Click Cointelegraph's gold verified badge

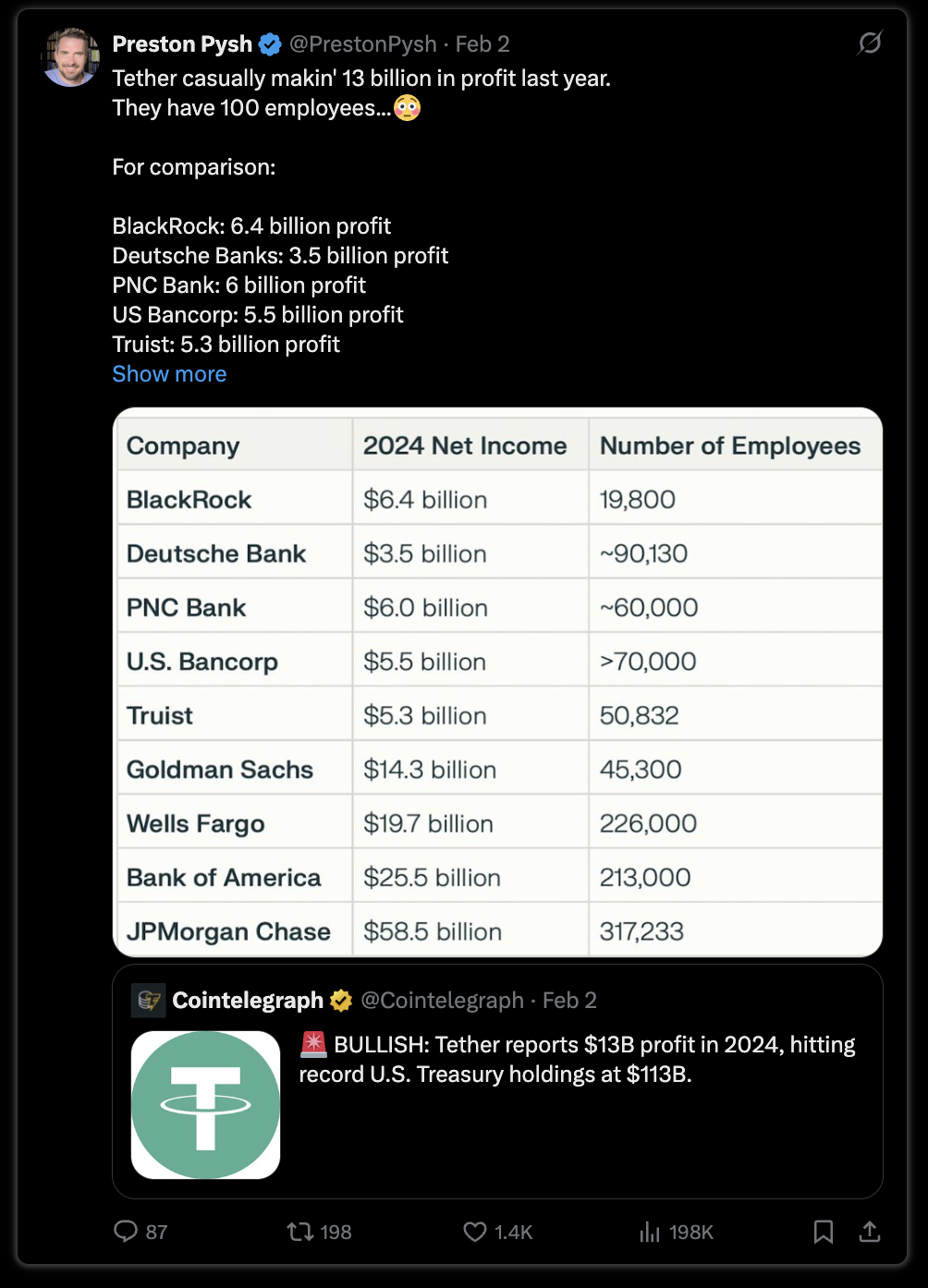coord(341,1001)
